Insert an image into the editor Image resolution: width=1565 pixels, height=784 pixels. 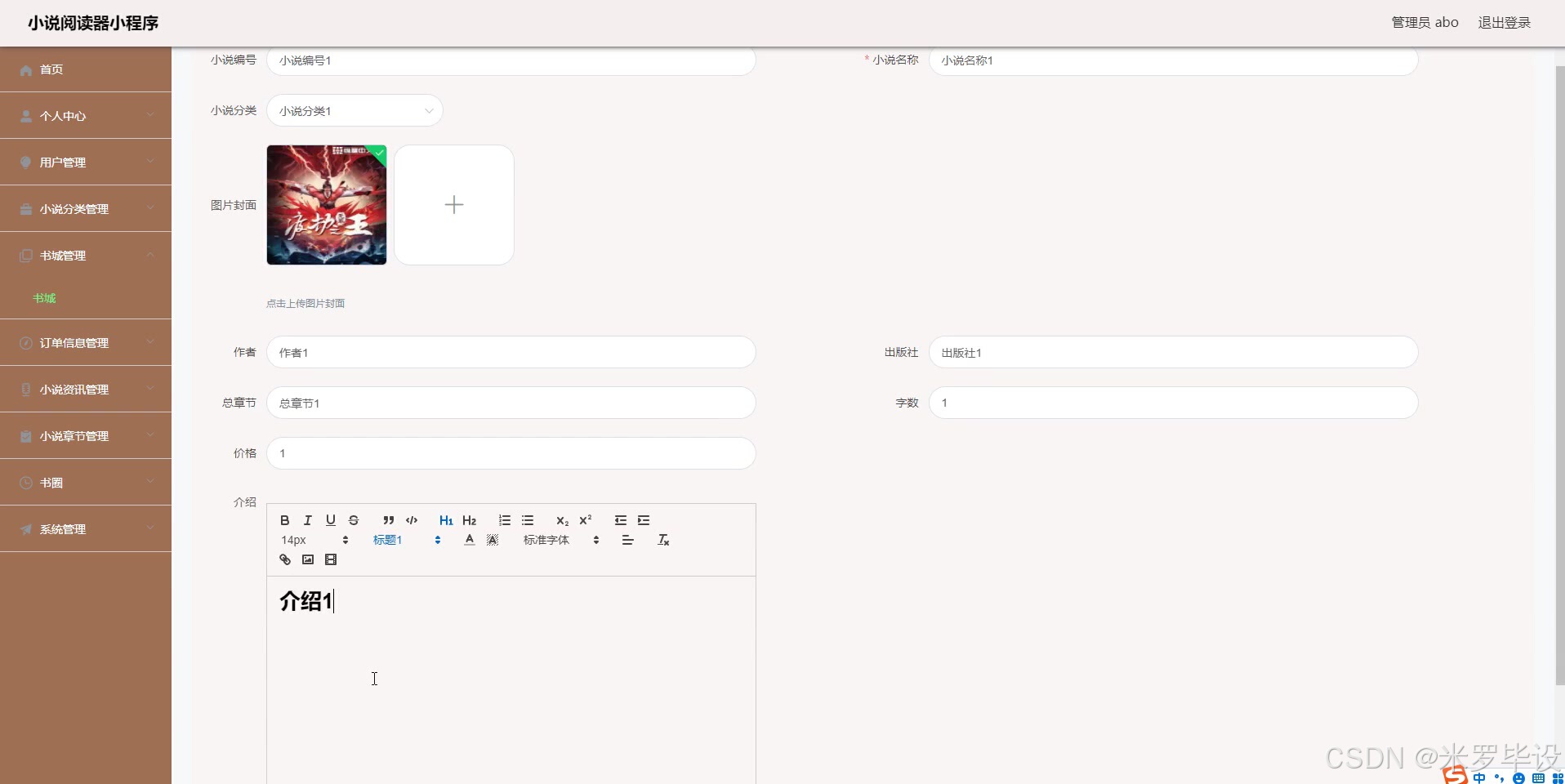[308, 559]
